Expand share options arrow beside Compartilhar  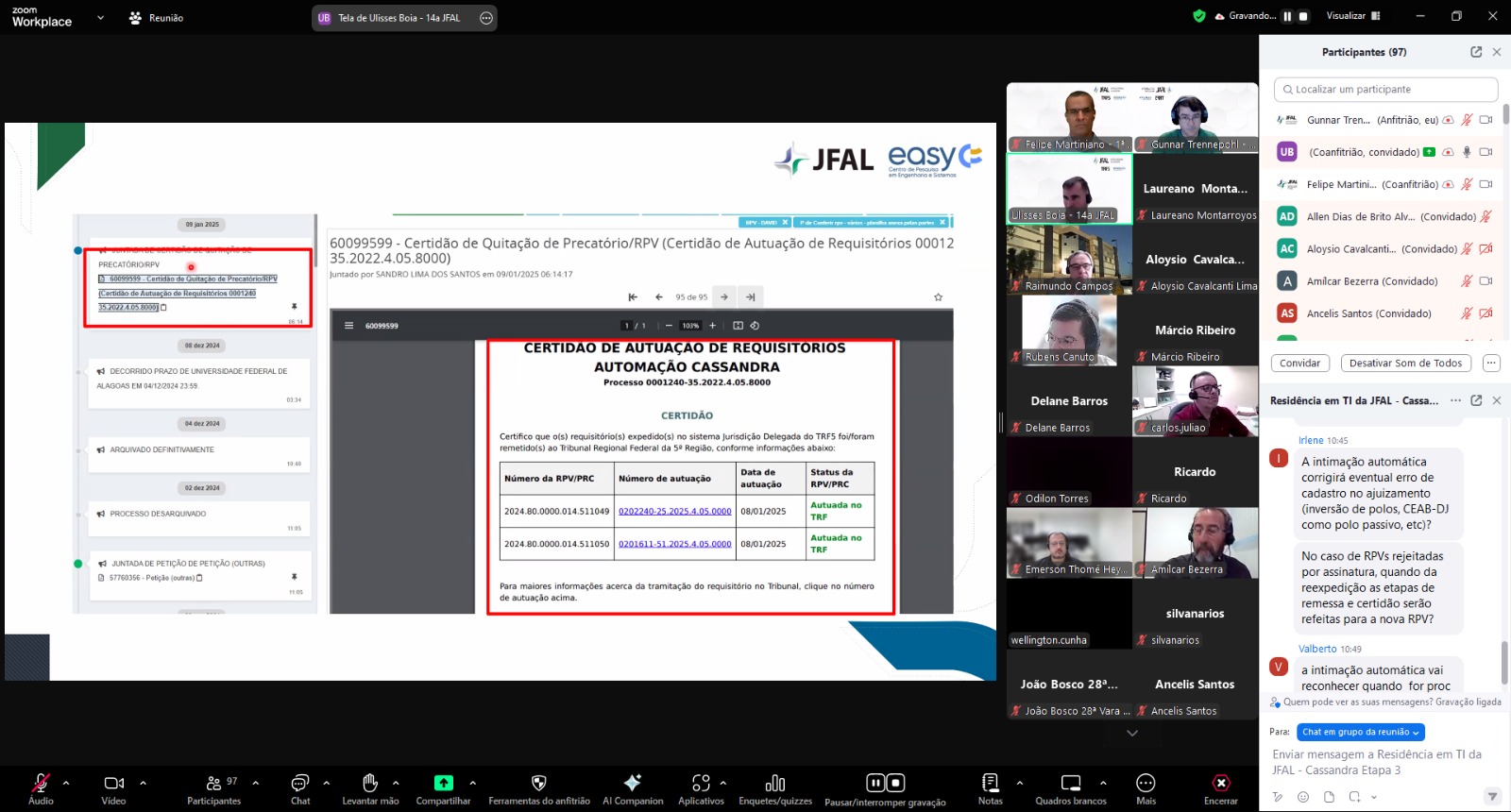click(x=472, y=783)
